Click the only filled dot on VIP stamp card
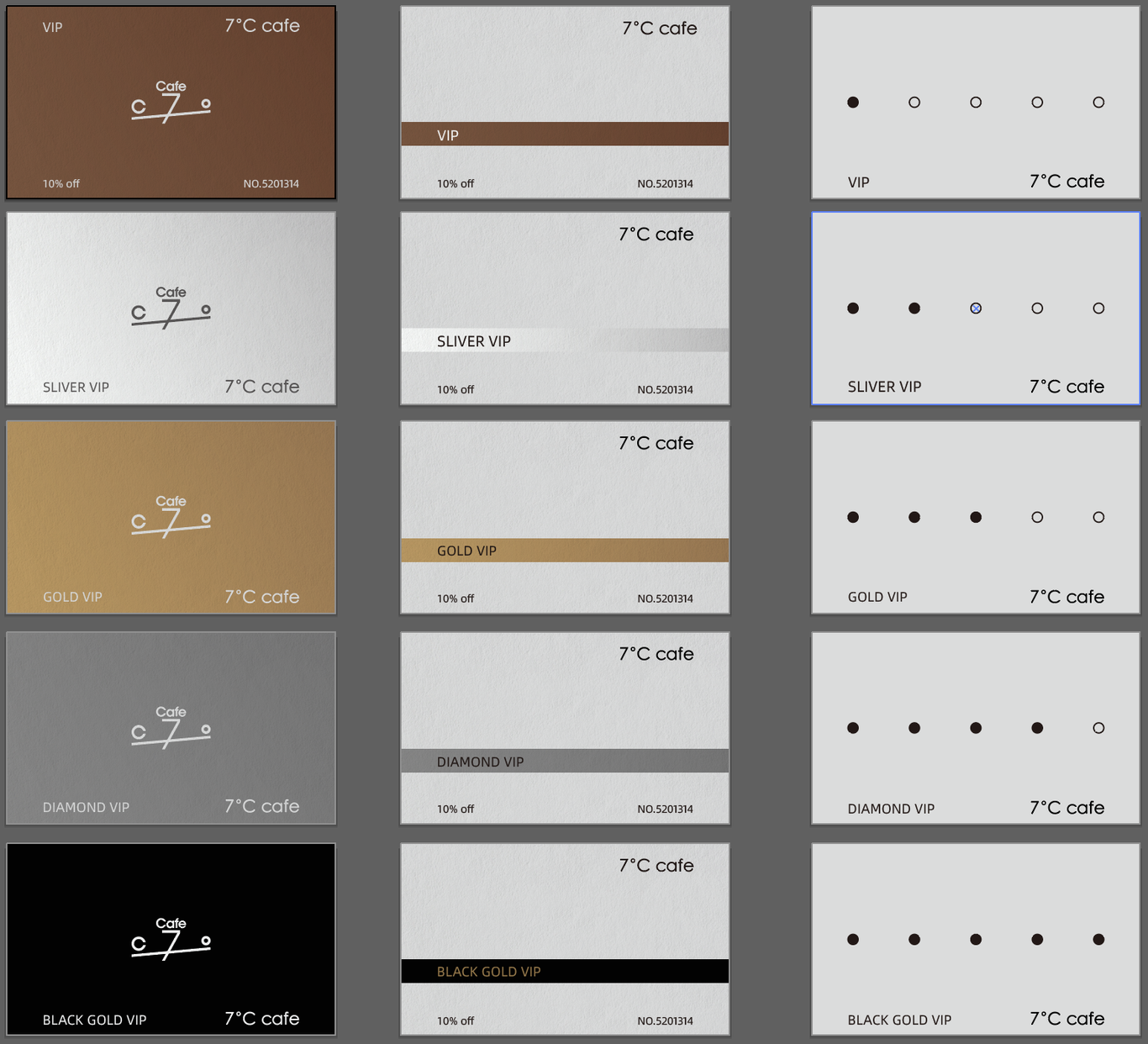Viewport: 1148px width, 1044px height. click(x=853, y=103)
